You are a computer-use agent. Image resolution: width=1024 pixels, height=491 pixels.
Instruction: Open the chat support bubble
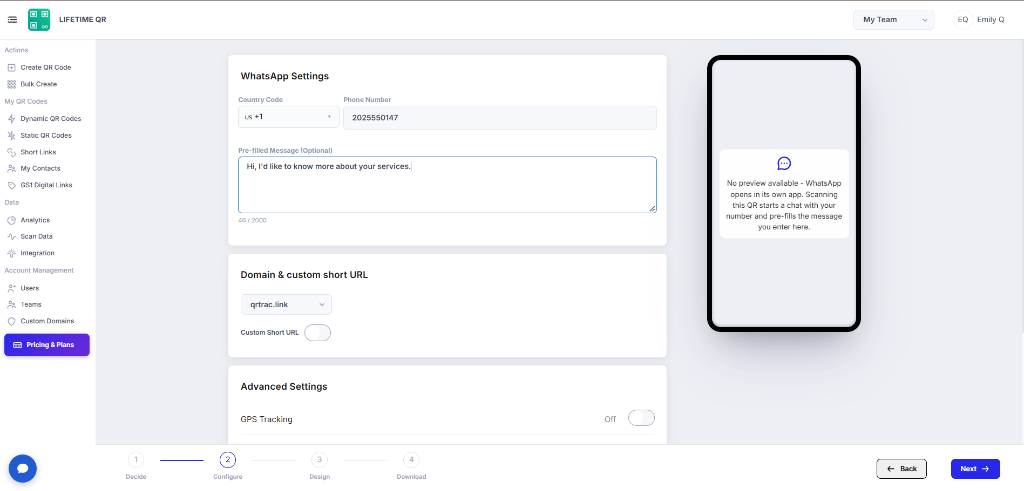23,468
